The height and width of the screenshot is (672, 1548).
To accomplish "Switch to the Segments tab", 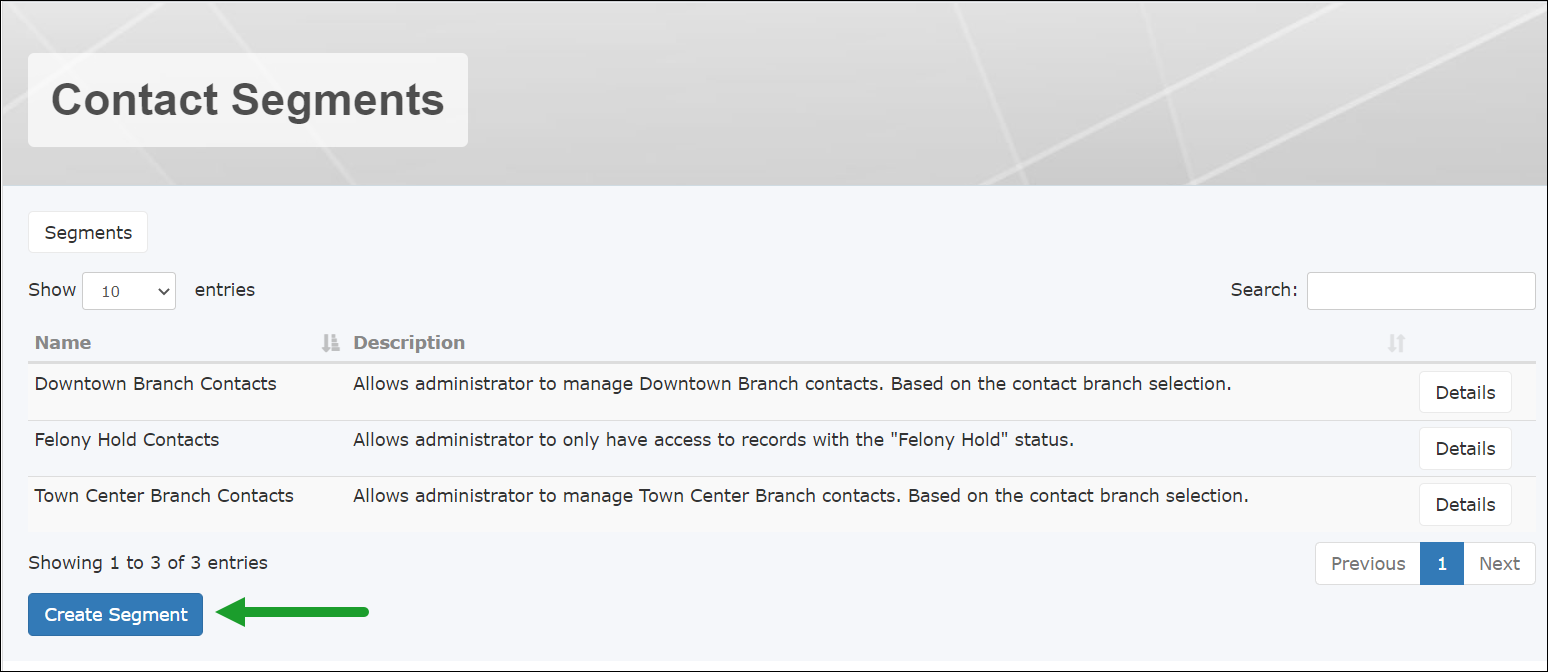I will click(88, 232).
